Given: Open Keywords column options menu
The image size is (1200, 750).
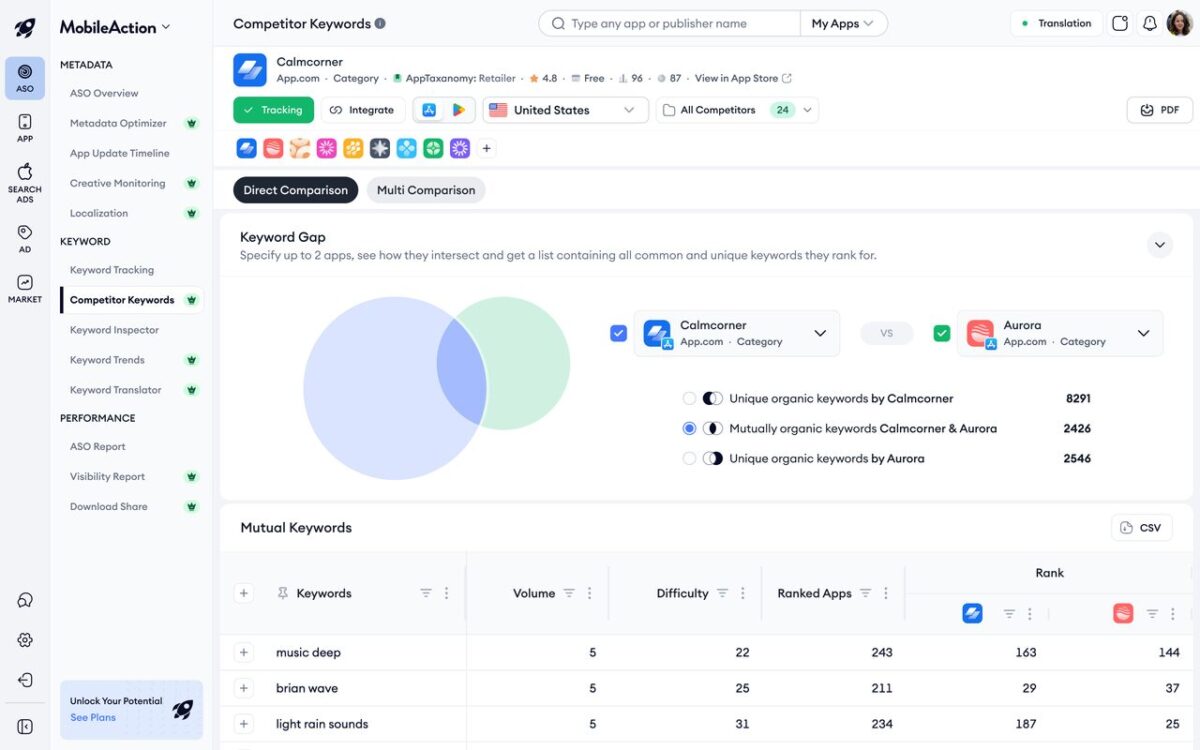Looking at the screenshot, I should pyautogui.click(x=446, y=593).
